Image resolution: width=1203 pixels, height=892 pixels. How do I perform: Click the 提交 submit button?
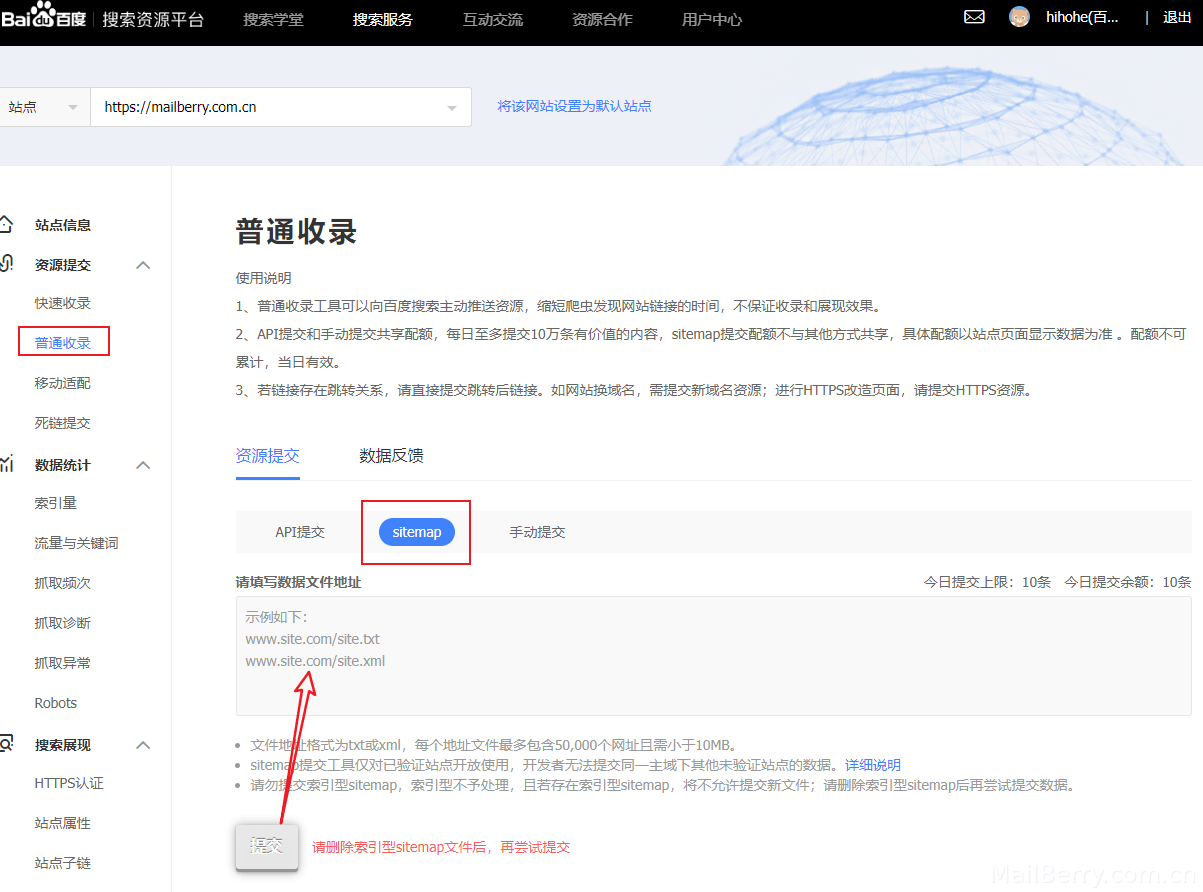[267, 846]
